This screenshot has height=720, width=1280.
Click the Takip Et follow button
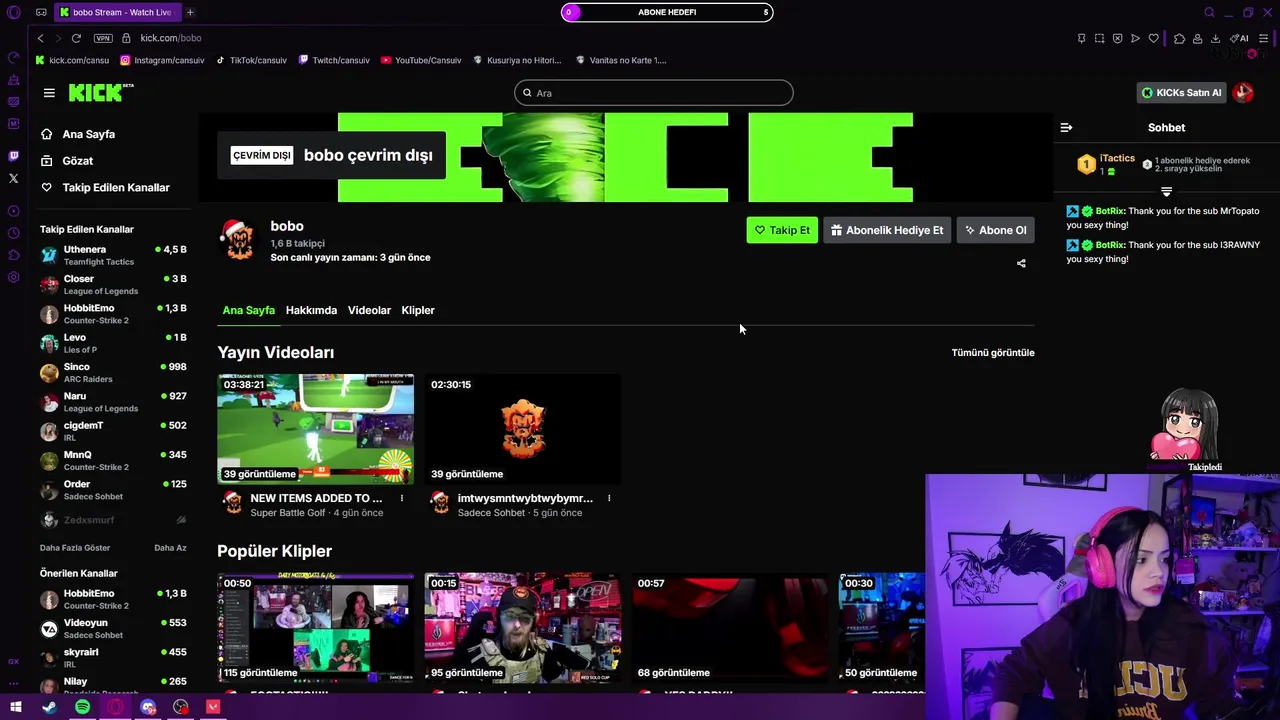[782, 230]
